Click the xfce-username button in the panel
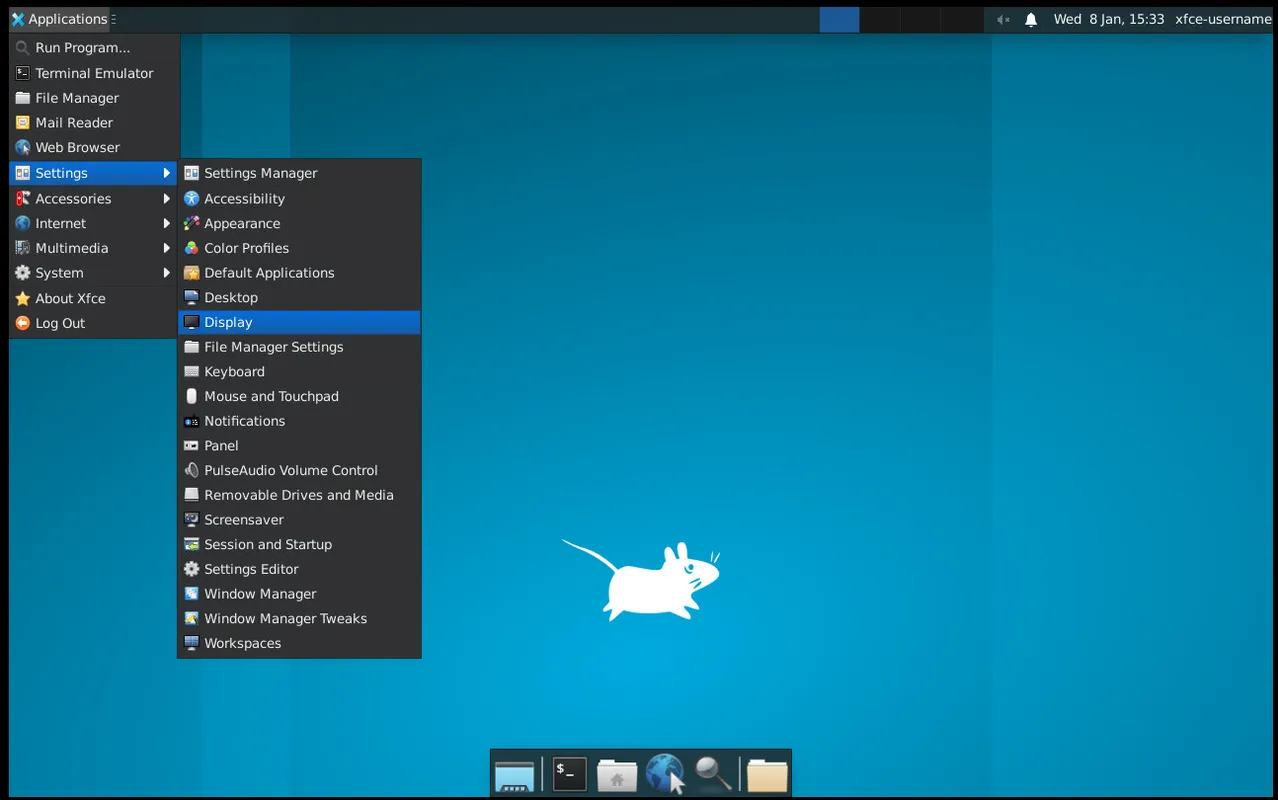Image resolution: width=1278 pixels, height=800 pixels. click(1222, 19)
